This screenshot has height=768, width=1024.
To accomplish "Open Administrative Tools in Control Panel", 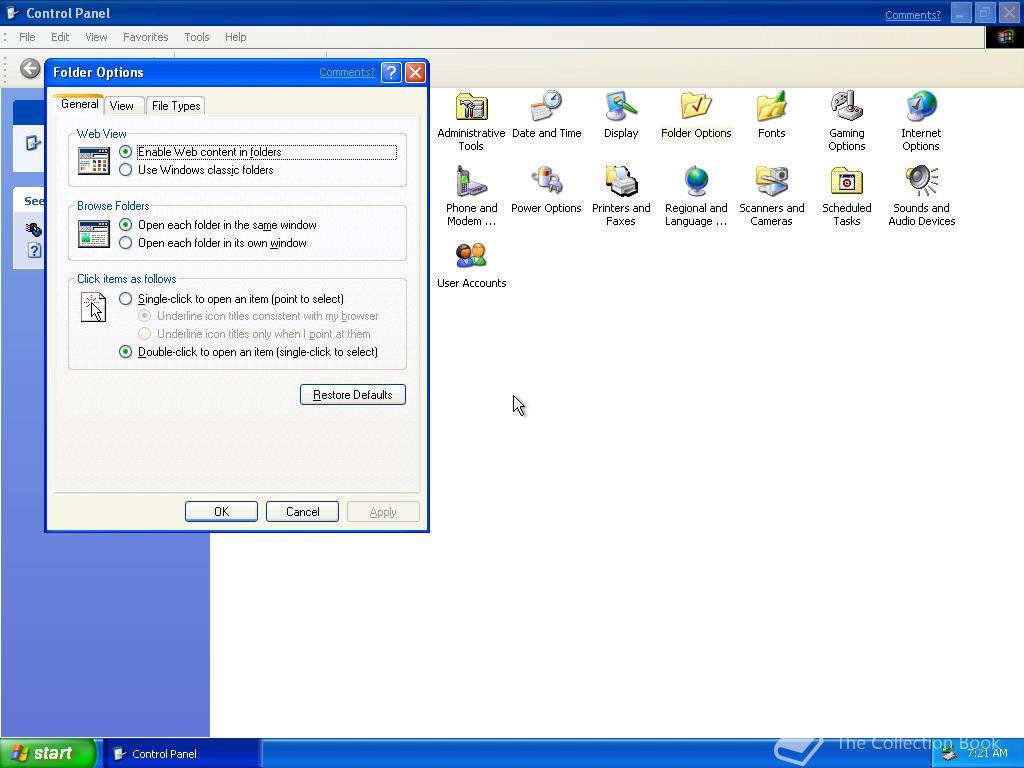I will pos(471,121).
